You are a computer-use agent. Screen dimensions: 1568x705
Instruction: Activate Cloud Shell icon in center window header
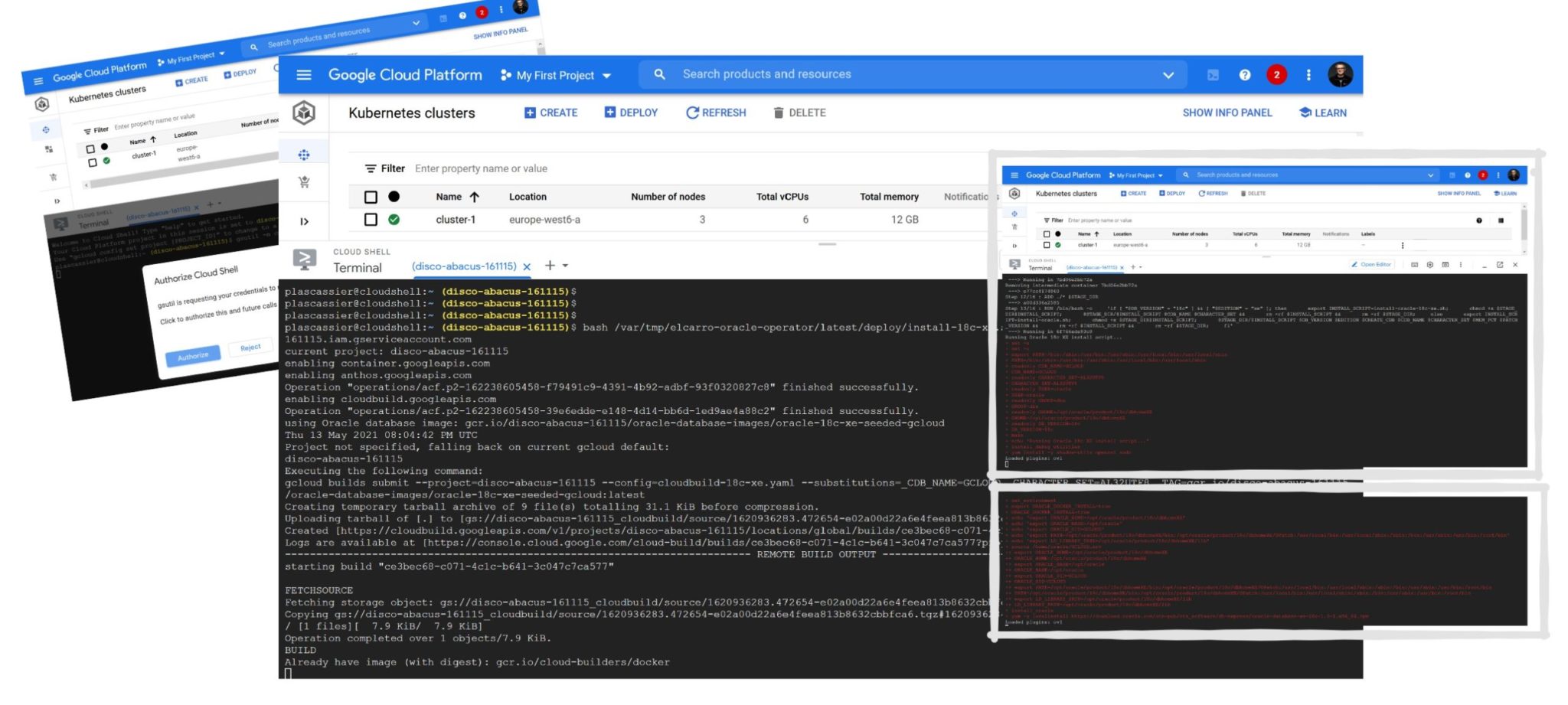tap(1213, 75)
